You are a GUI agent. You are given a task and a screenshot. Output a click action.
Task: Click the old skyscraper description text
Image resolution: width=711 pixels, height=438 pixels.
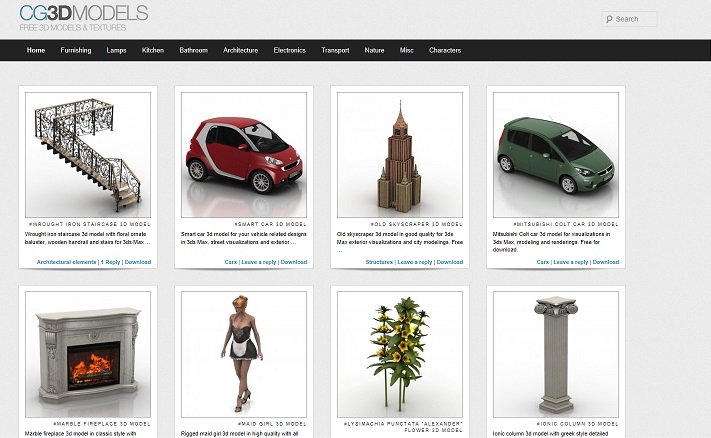(x=399, y=242)
